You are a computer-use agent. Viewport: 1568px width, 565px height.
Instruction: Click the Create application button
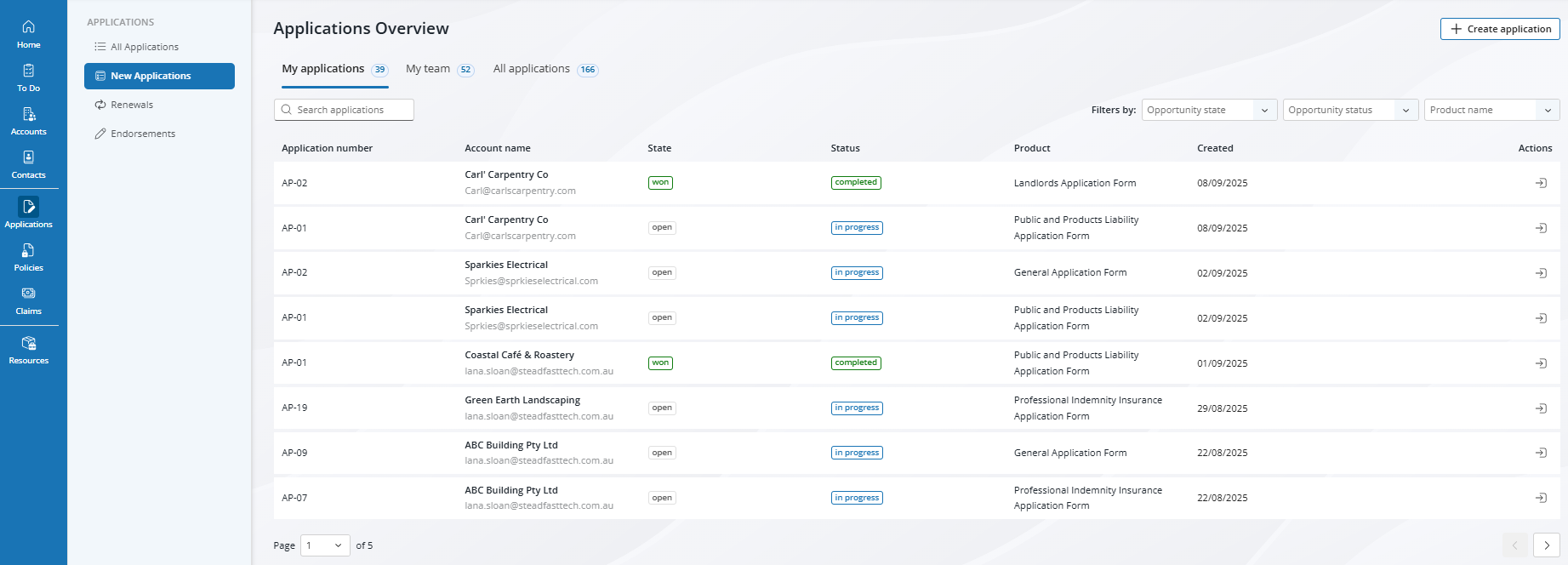1500,29
